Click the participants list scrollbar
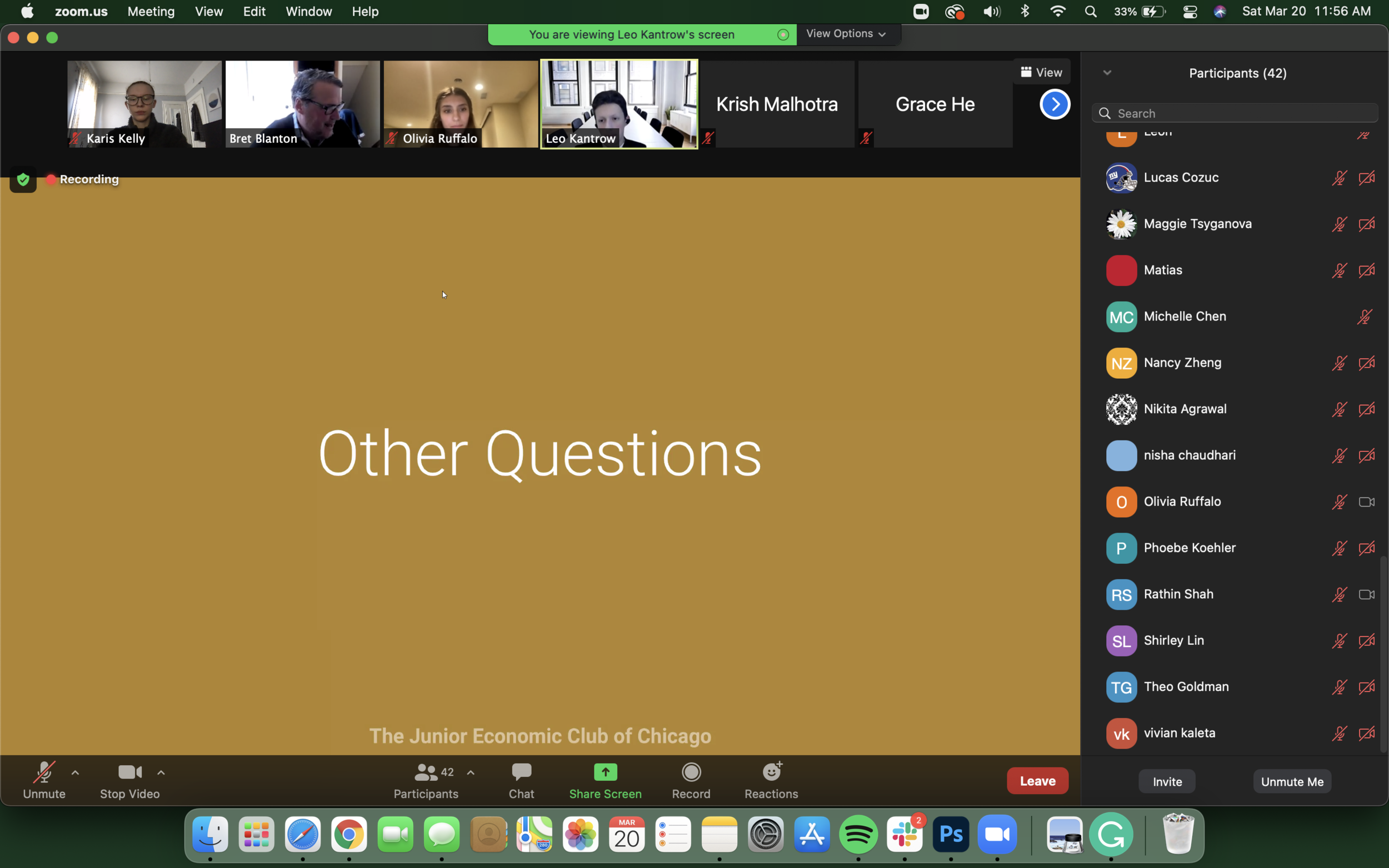 (x=1383, y=653)
